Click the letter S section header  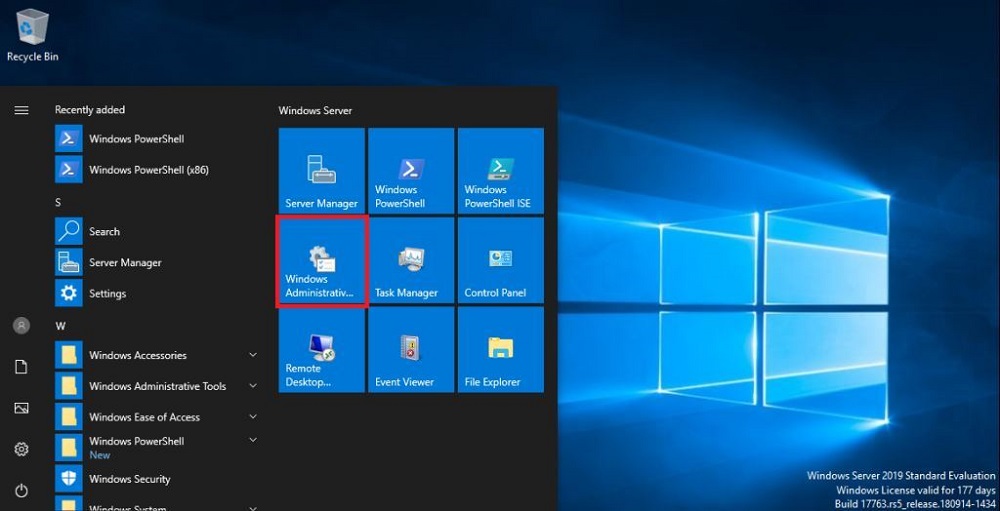(58, 202)
